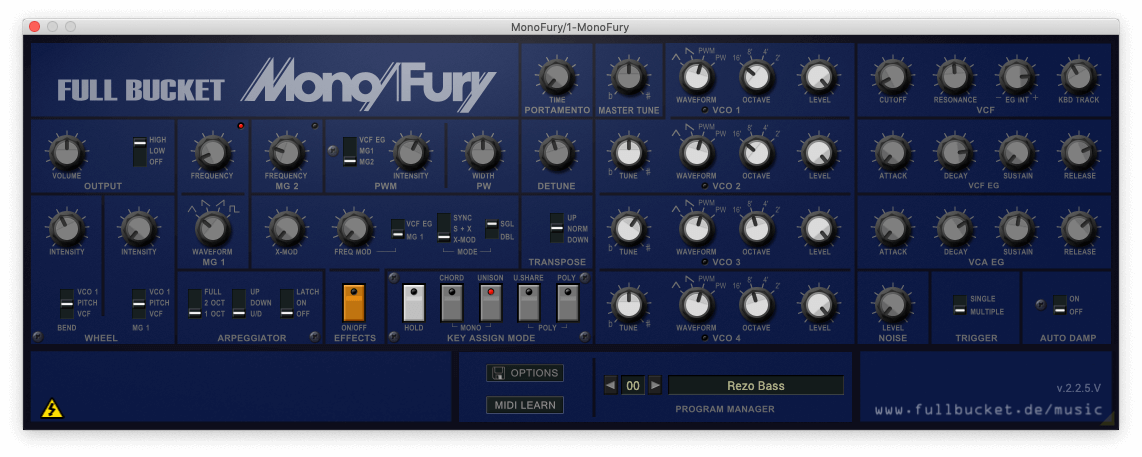Image resolution: width=1142 pixels, height=457 pixels.
Task: Click the VCO 3 WAVEFORM knob
Action: pyautogui.click(x=697, y=228)
